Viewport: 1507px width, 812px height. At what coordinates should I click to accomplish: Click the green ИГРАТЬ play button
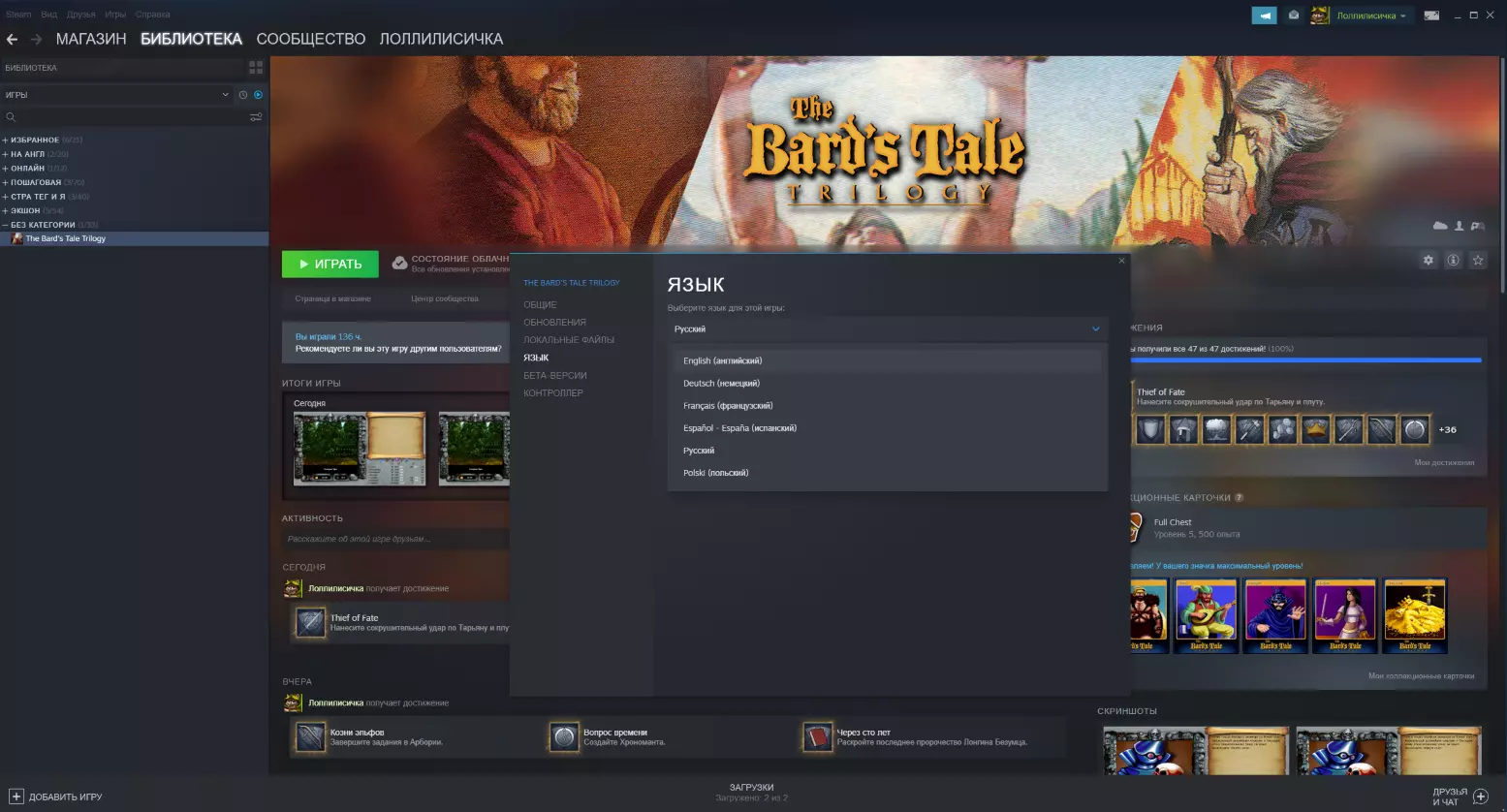(x=330, y=264)
